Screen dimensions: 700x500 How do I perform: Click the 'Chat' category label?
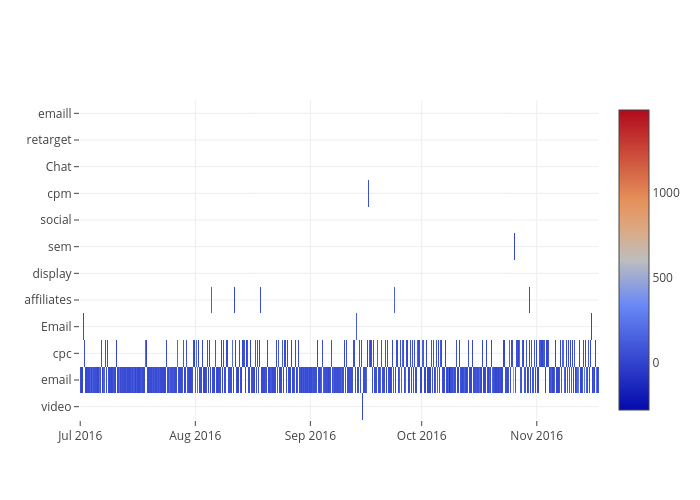click(x=58, y=166)
